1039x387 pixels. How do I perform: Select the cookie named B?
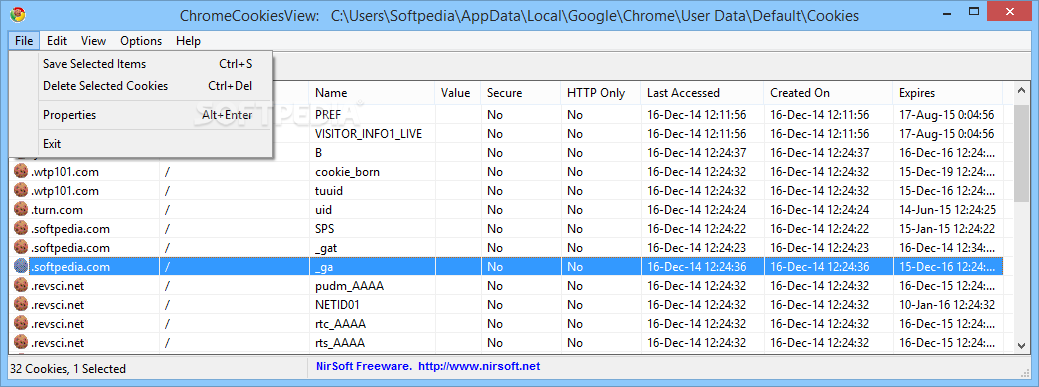(319, 153)
